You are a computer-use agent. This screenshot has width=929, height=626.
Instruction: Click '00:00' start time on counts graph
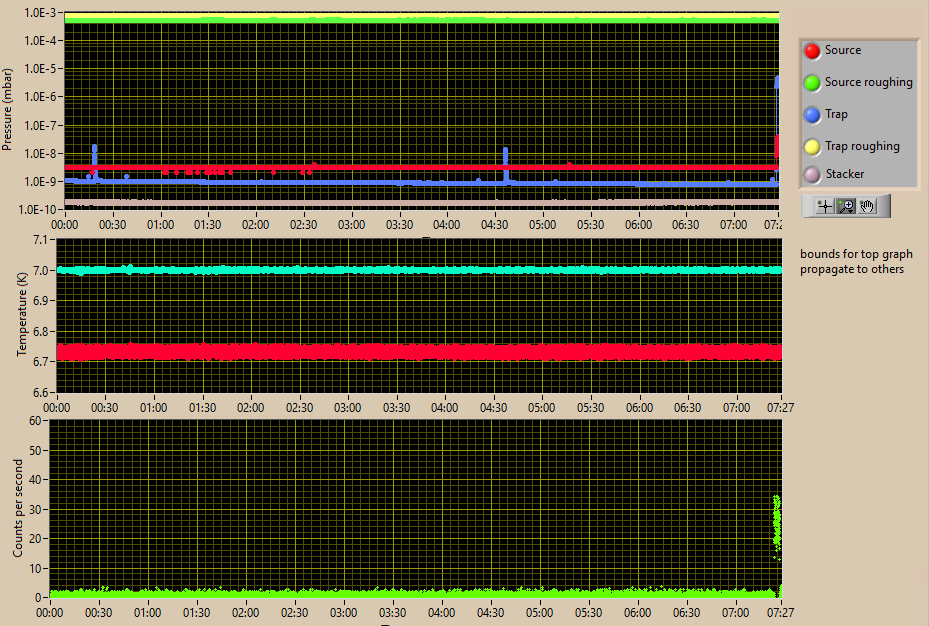[50, 613]
